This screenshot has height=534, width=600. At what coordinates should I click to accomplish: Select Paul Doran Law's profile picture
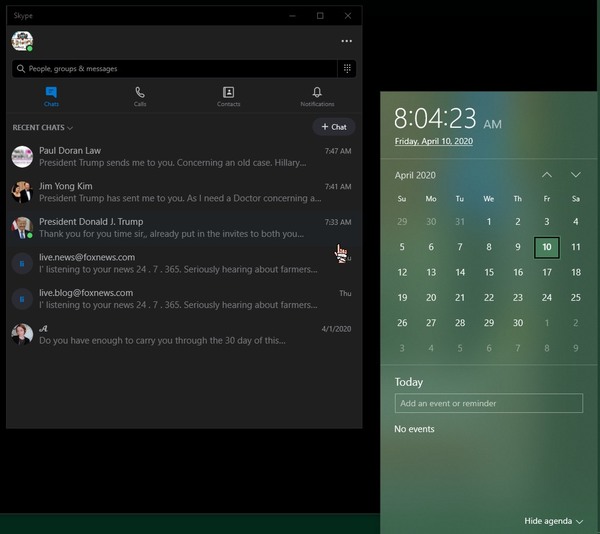coord(22,157)
